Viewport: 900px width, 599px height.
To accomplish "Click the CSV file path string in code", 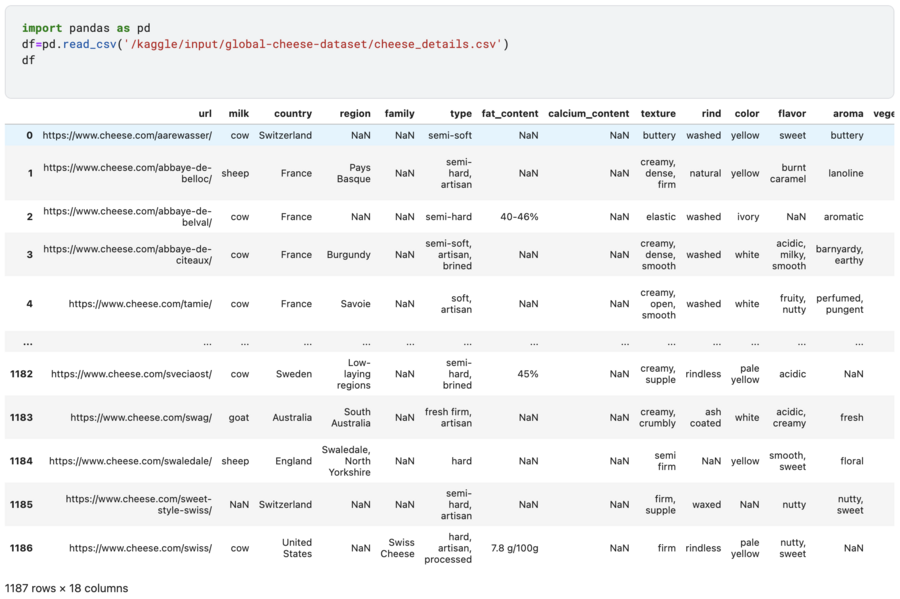I will [313, 44].
